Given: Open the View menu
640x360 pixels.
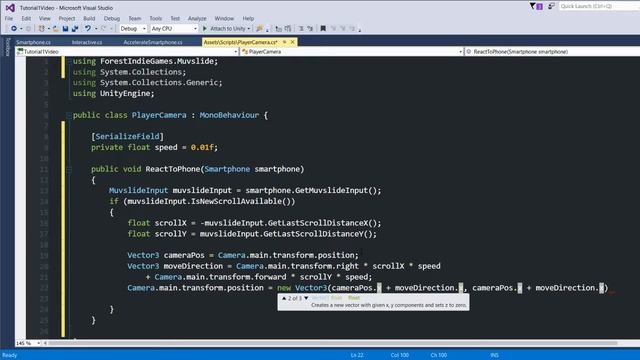Looking at the screenshot, I should tap(44, 18).
